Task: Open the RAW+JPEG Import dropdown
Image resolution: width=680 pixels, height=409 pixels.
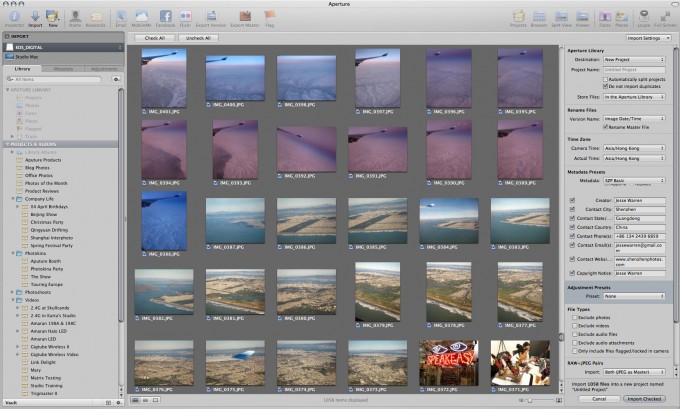Action: pos(634,372)
